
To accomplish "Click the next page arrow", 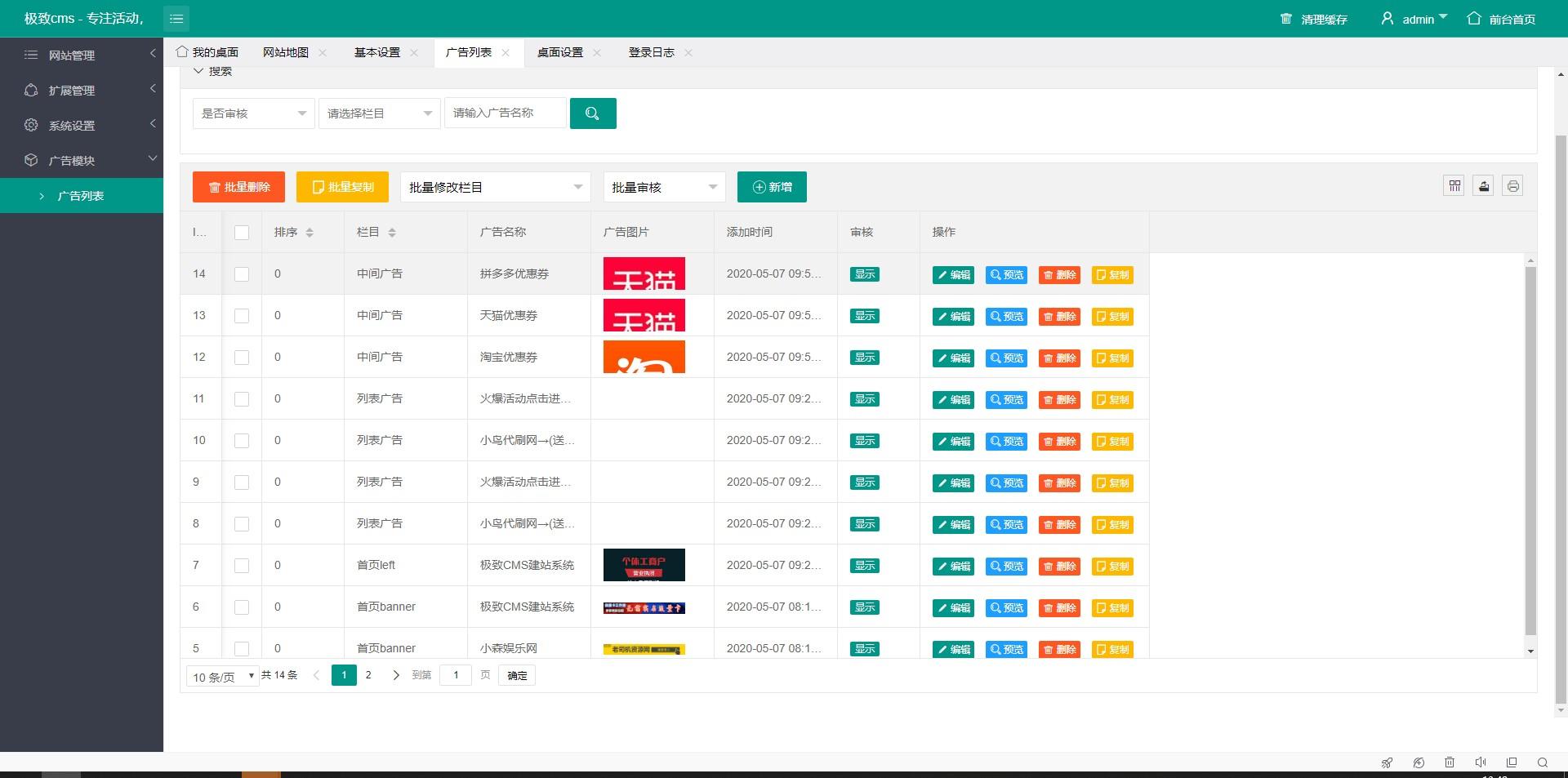I will [x=396, y=675].
